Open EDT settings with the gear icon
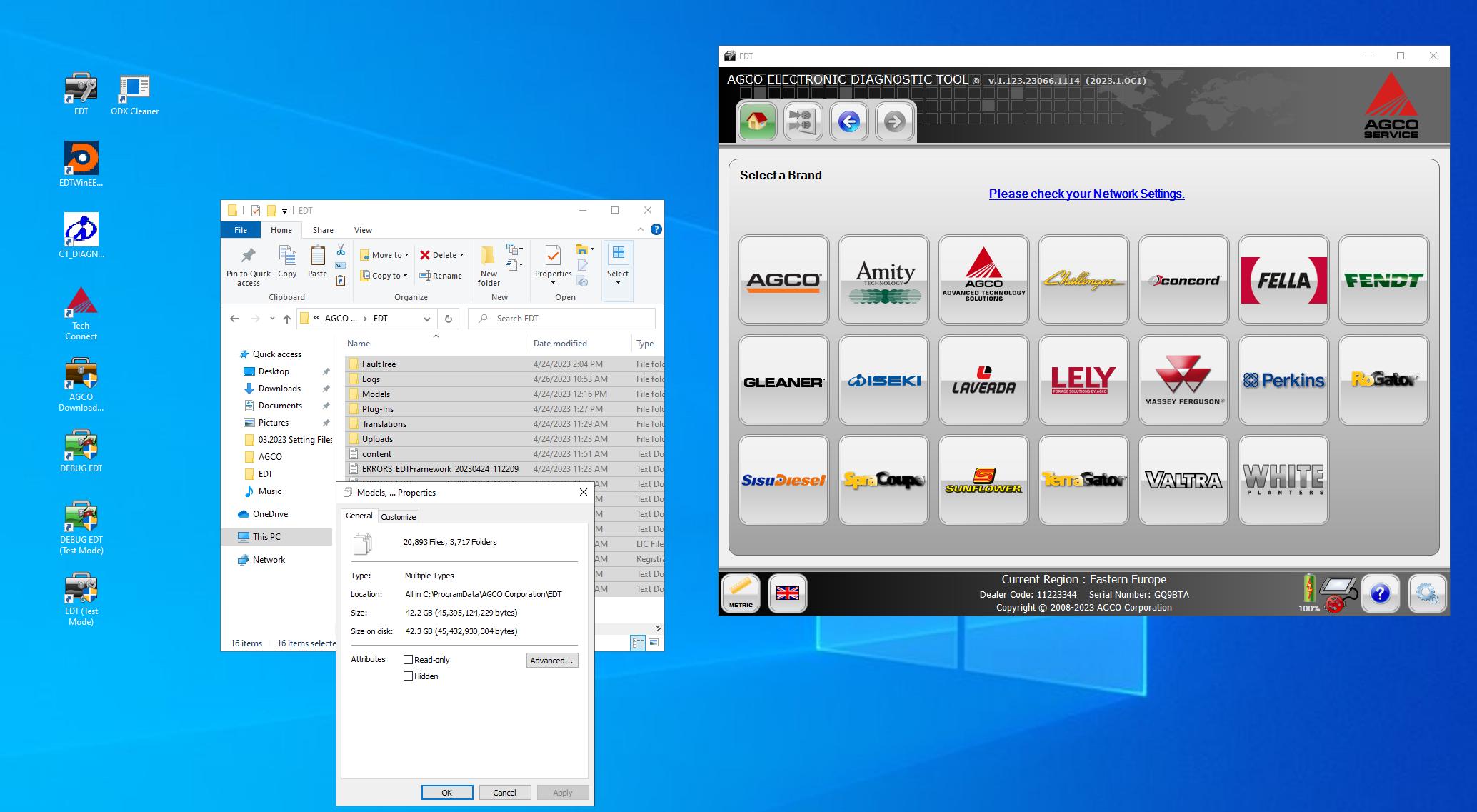Image resolution: width=1477 pixels, height=812 pixels. click(x=1426, y=593)
